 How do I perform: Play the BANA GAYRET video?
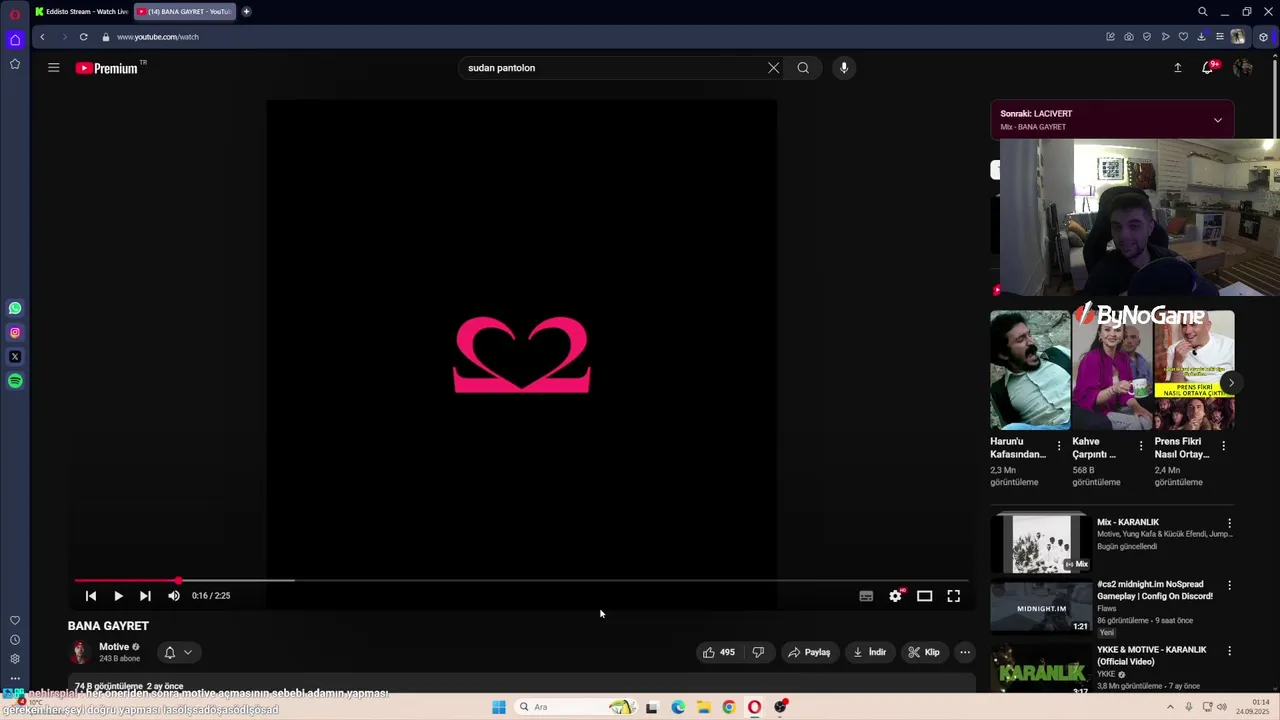point(118,596)
